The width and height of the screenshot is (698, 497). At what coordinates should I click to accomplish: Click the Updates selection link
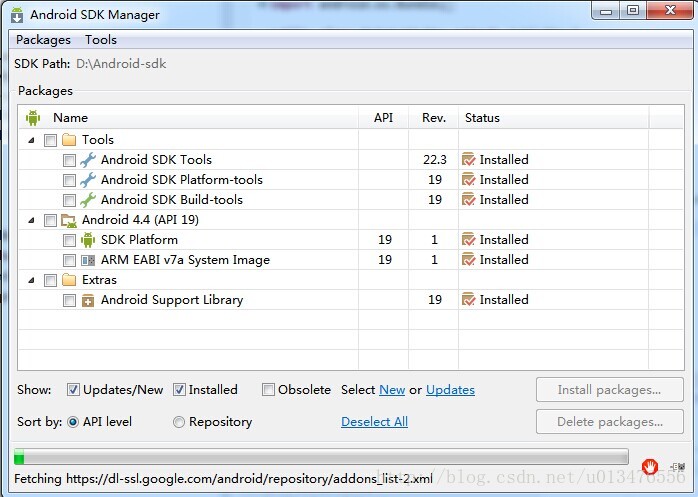[450, 390]
